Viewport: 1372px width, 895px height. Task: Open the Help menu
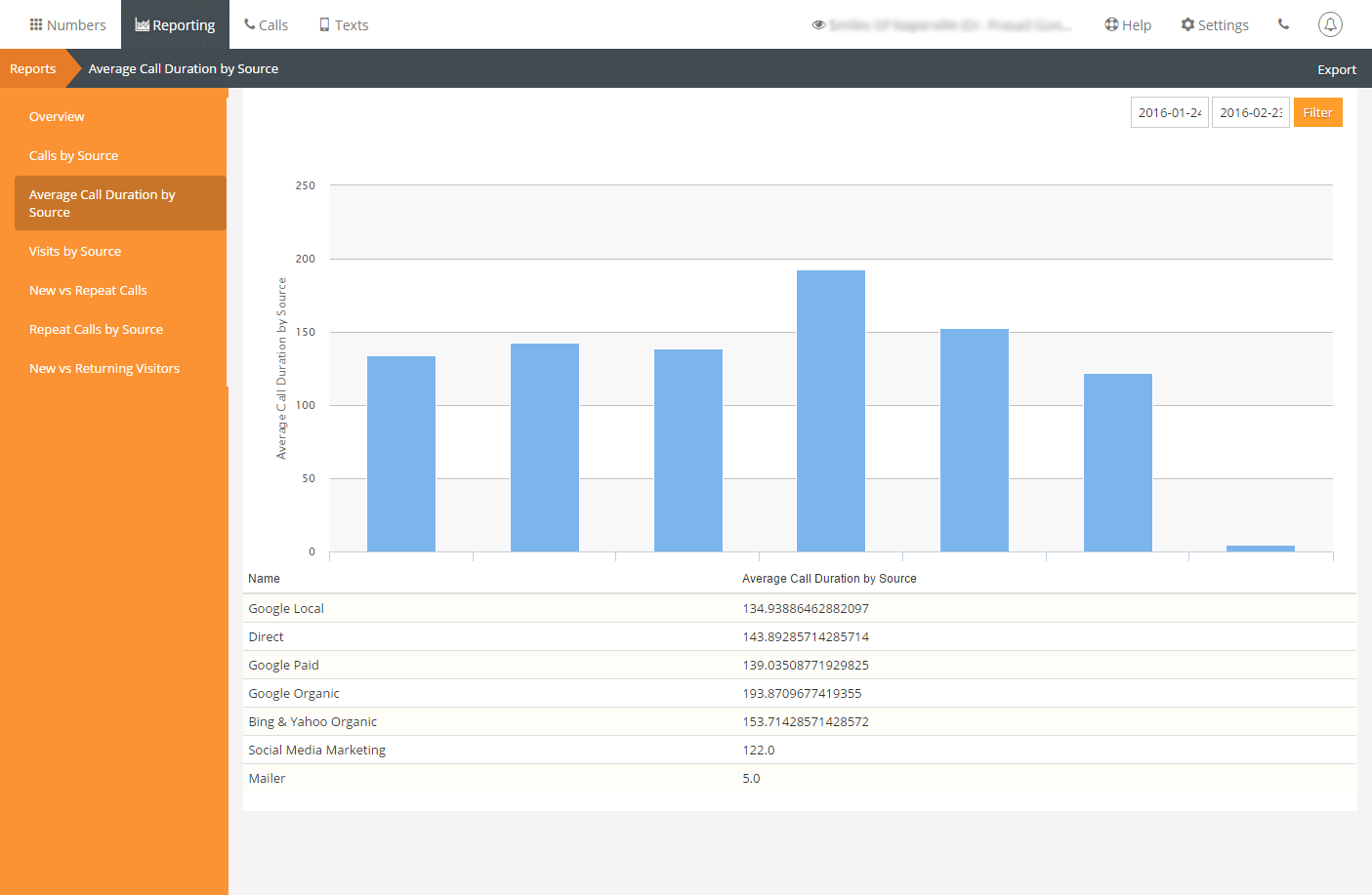[x=1128, y=24]
